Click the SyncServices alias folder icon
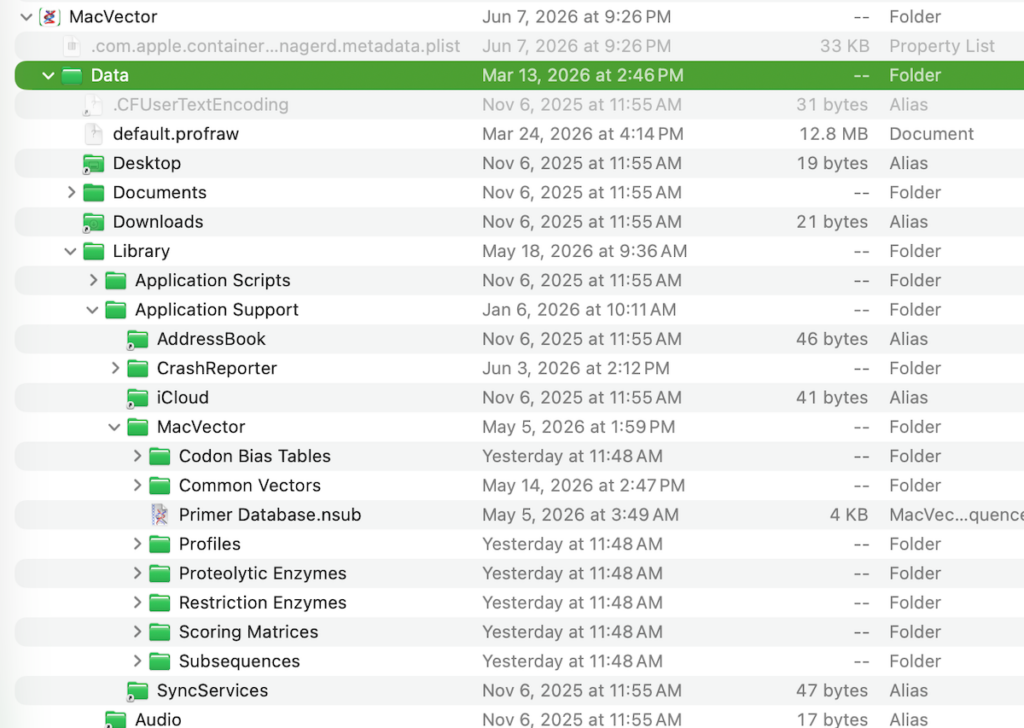1024x728 pixels. 138,691
